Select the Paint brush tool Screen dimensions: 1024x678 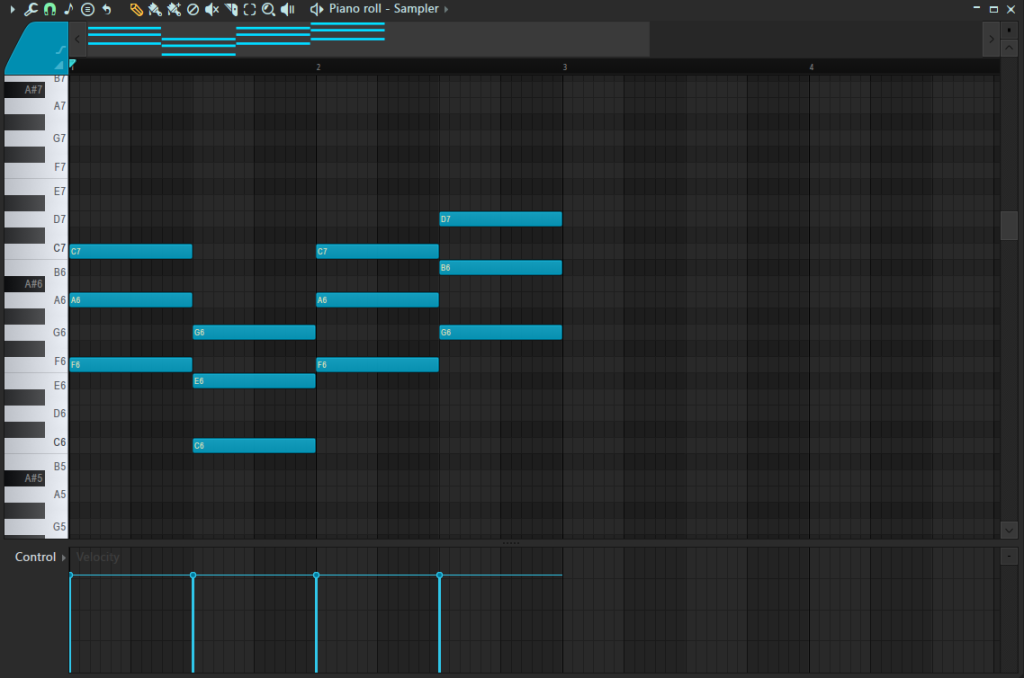pyautogui.click(x=155, y=9)
